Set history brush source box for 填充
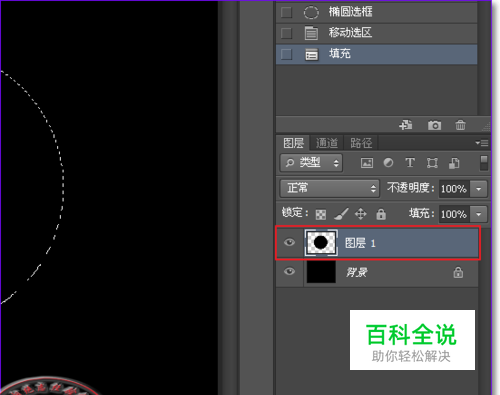The image size is (500, 395). pyautogui.click(x=286, y=54)
